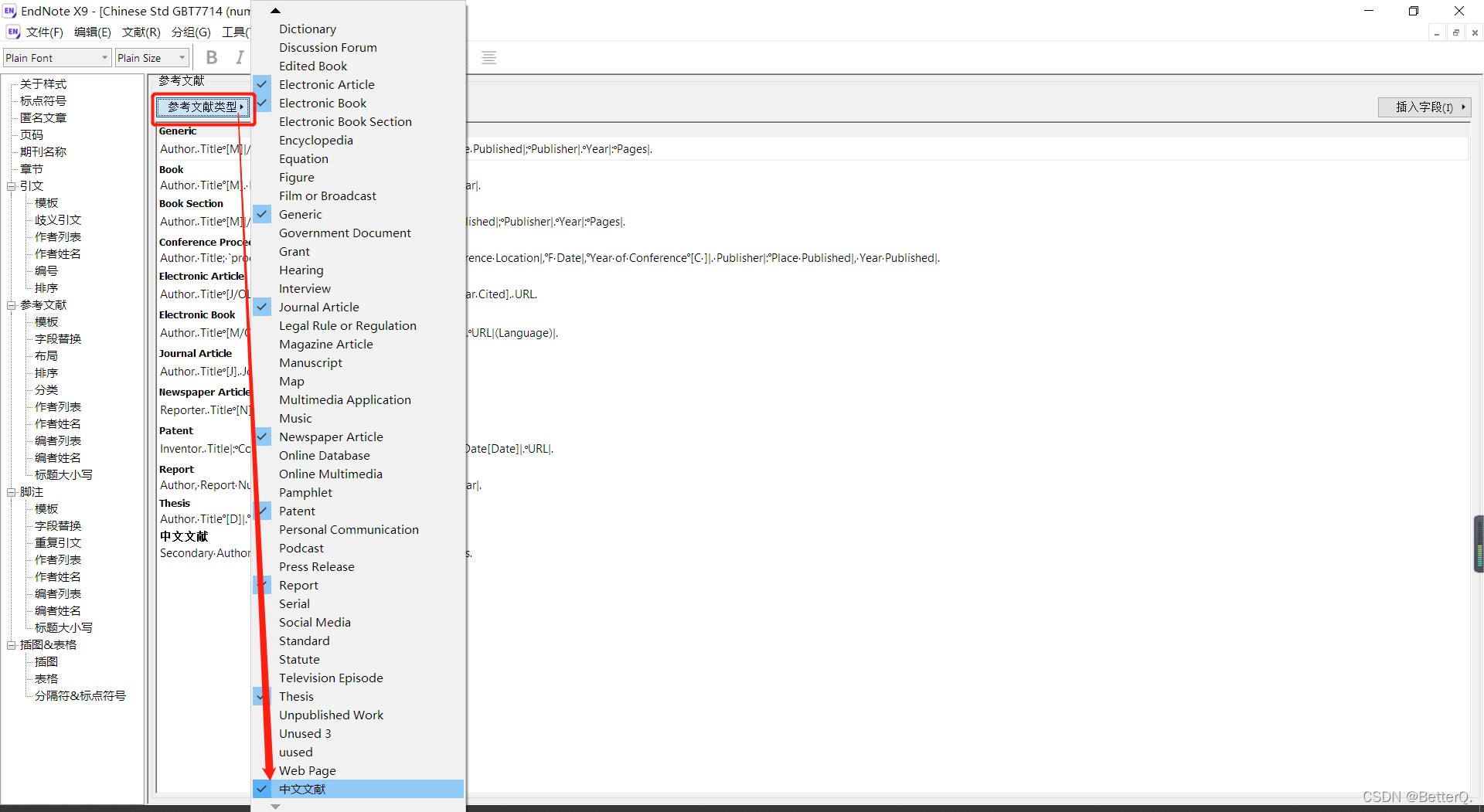Open the 参考文献类型 dropdown button
The image size is (1484, 812).
point(203,107)
